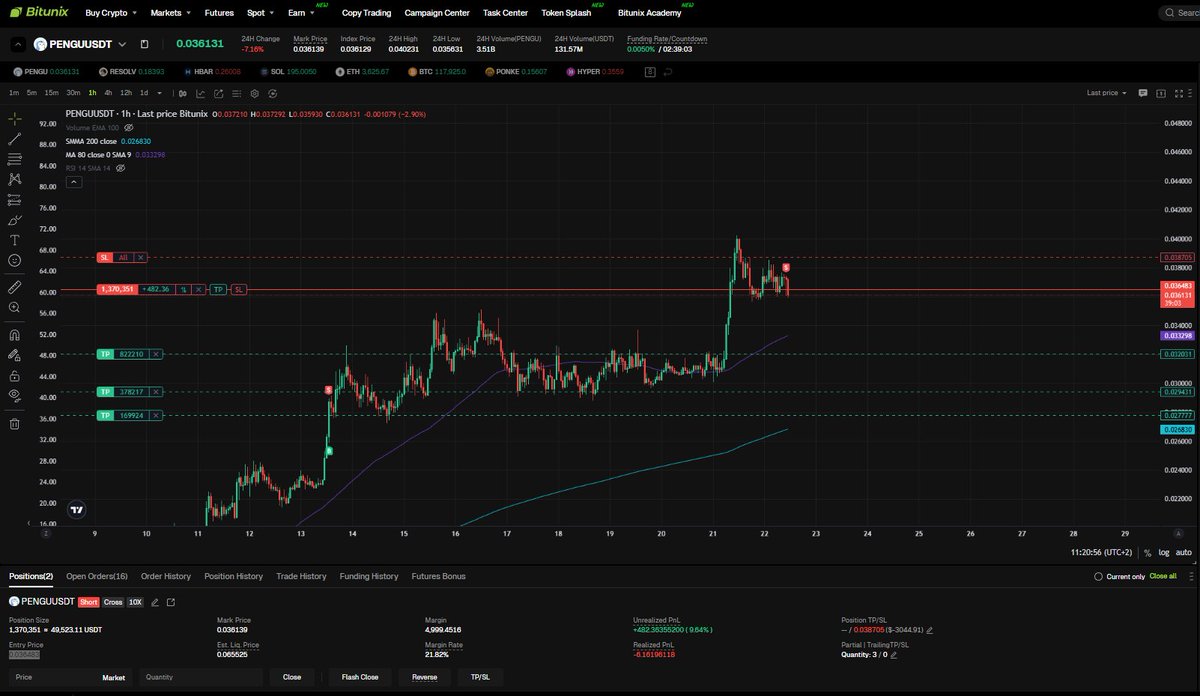Image resolution: width=1200 pixels, height=696 pixels.
Task: Select the brush drawing tool
Action: (15, 220)
